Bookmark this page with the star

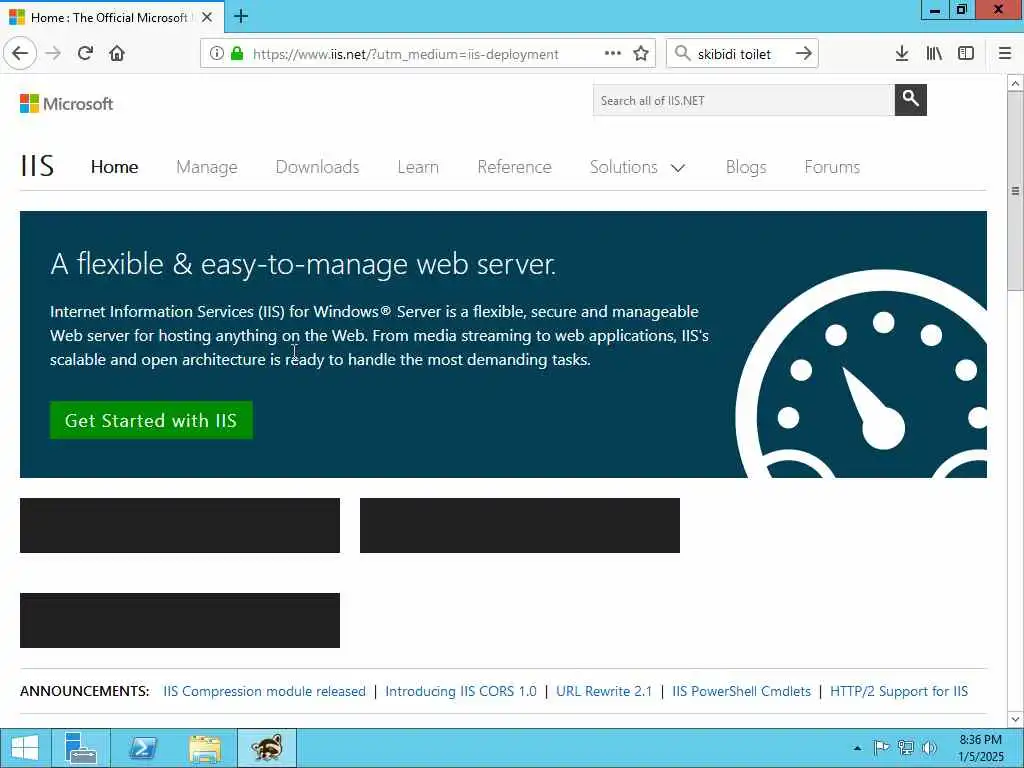[641, 54]
